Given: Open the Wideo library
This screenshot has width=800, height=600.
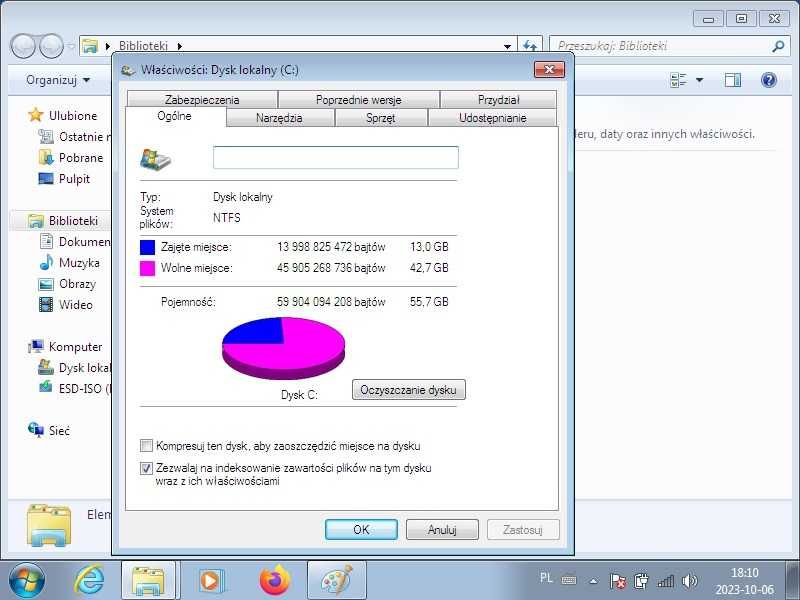Looking at the screenshot, I should [66, 305].
